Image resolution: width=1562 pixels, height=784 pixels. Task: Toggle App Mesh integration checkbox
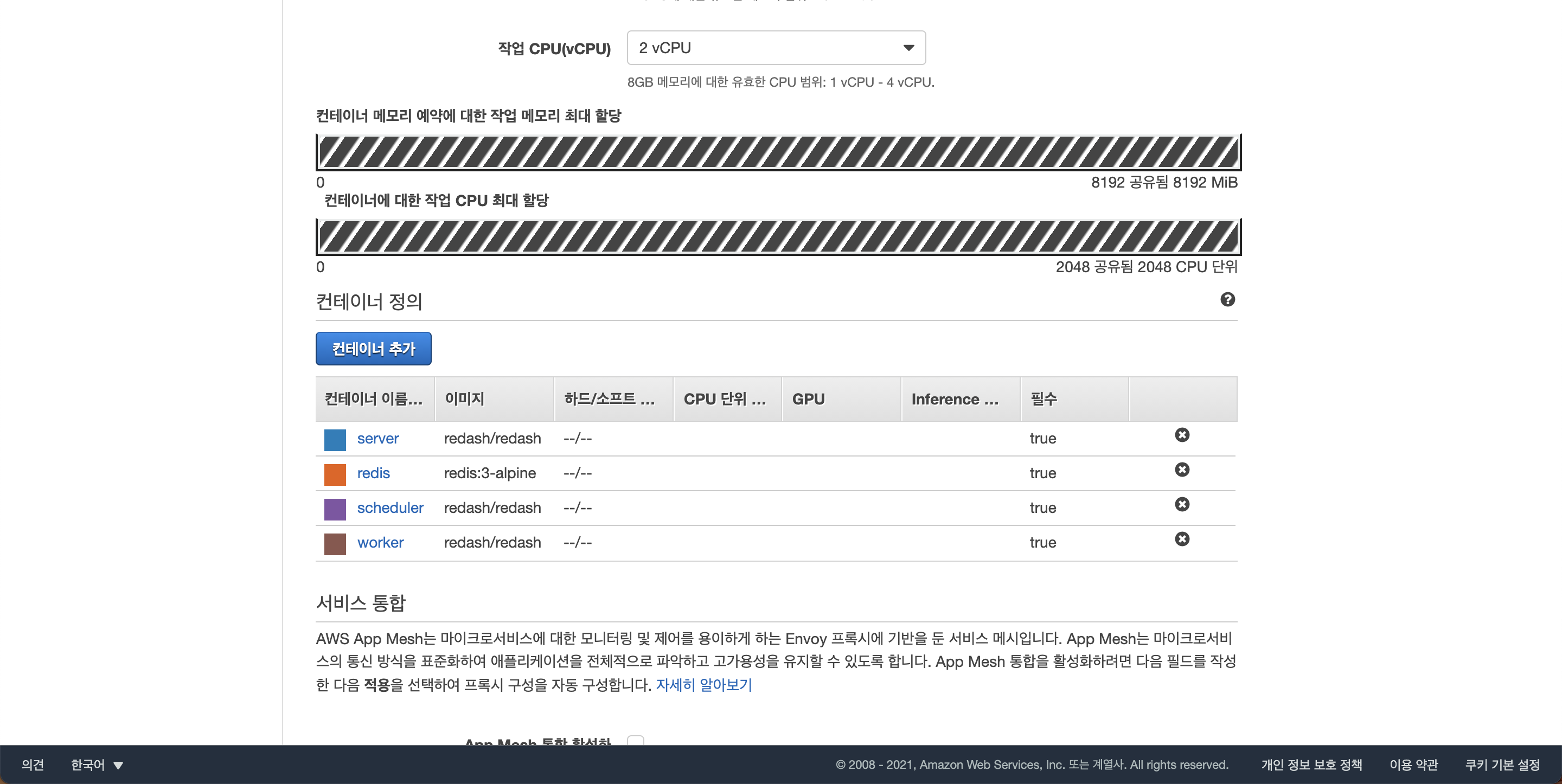coord(635,741)
